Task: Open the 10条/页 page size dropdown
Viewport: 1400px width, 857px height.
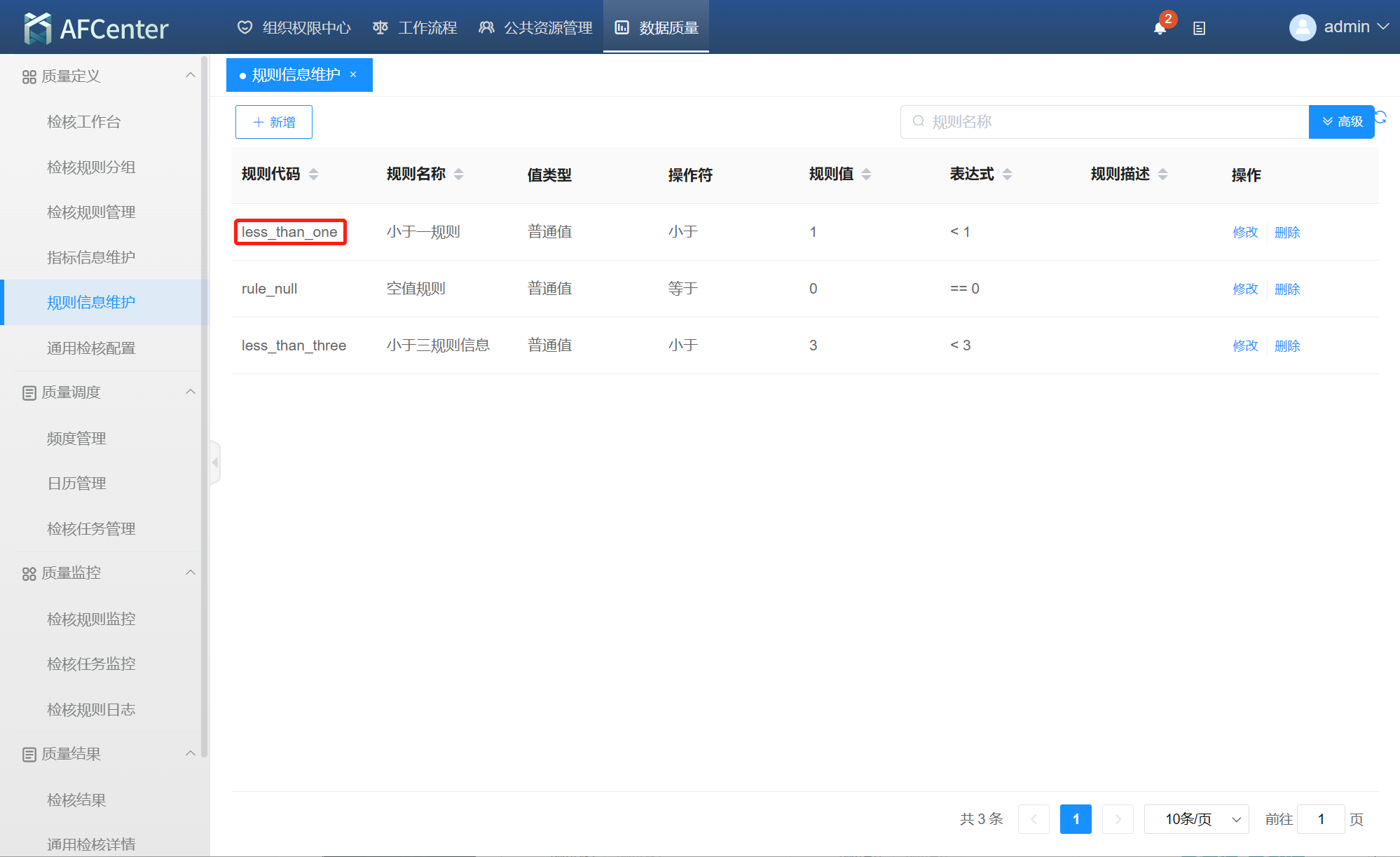Action: click(x=1196, y=819)
